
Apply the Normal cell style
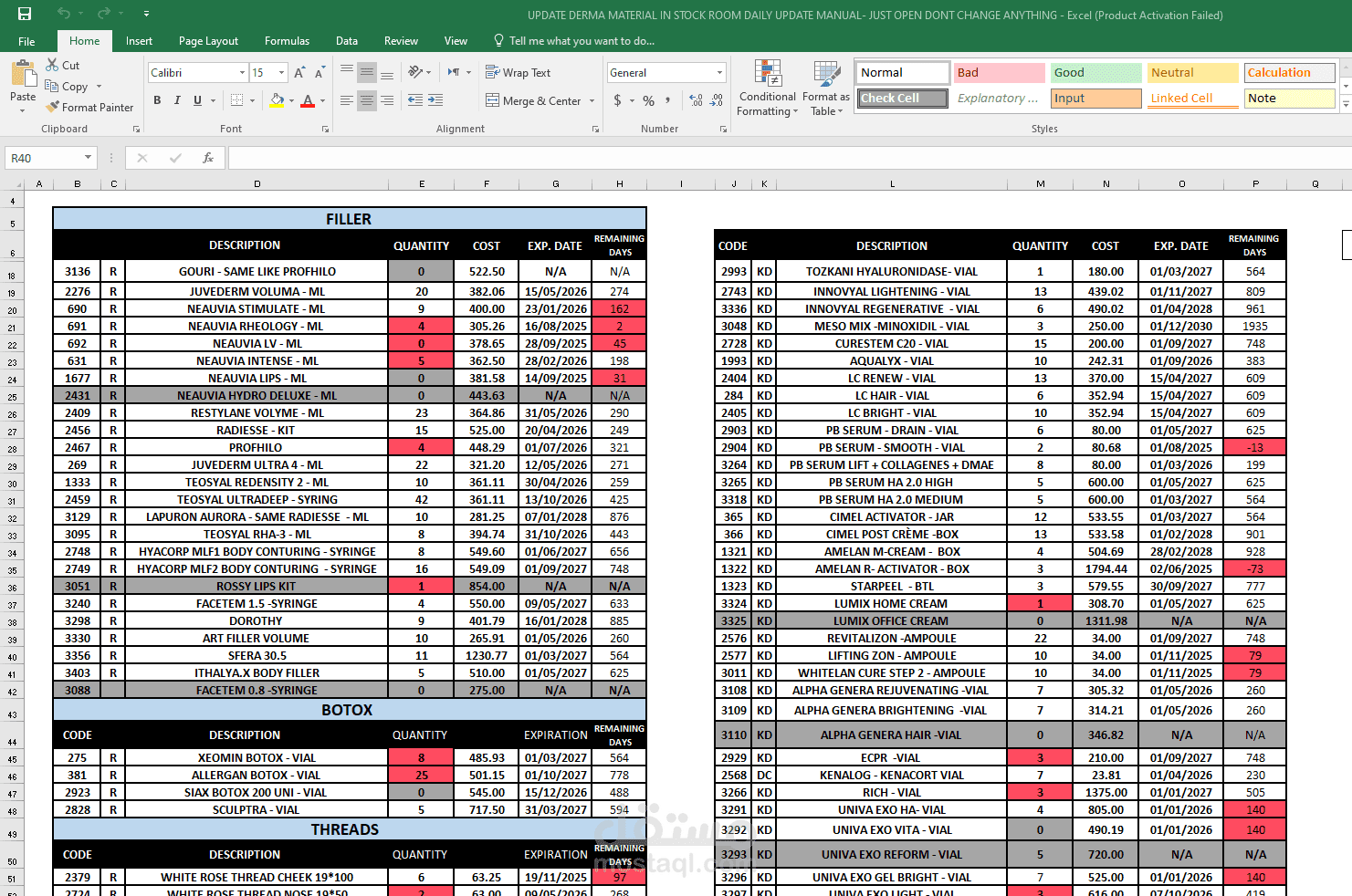[903, 73]
